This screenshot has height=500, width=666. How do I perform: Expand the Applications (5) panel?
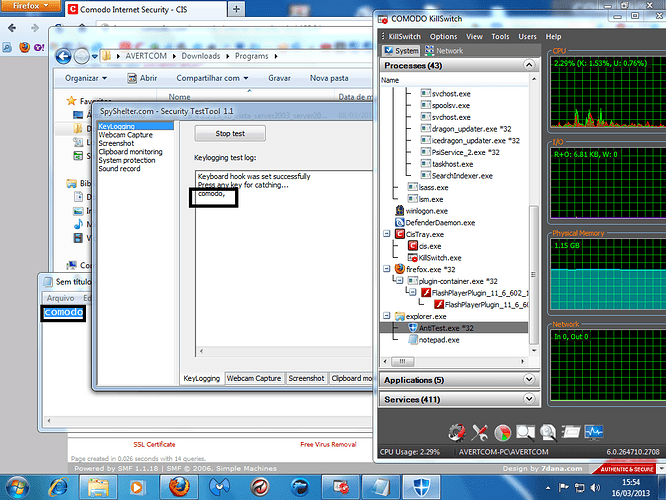coord(529,379)
